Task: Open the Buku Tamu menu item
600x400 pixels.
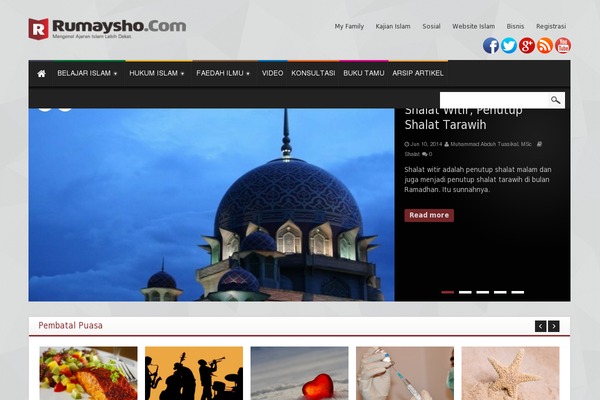Action: tap(364, 73)
